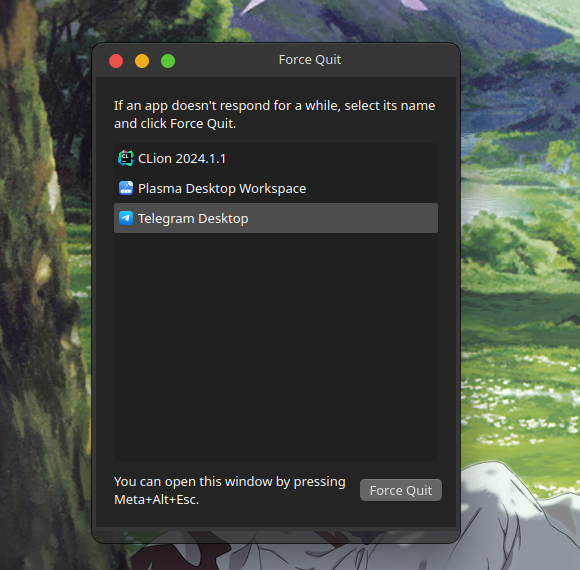The height and width of the screenshot is (570, 580).
Task: Close the Force Quit window (red button)
Action: pos(116,61)
